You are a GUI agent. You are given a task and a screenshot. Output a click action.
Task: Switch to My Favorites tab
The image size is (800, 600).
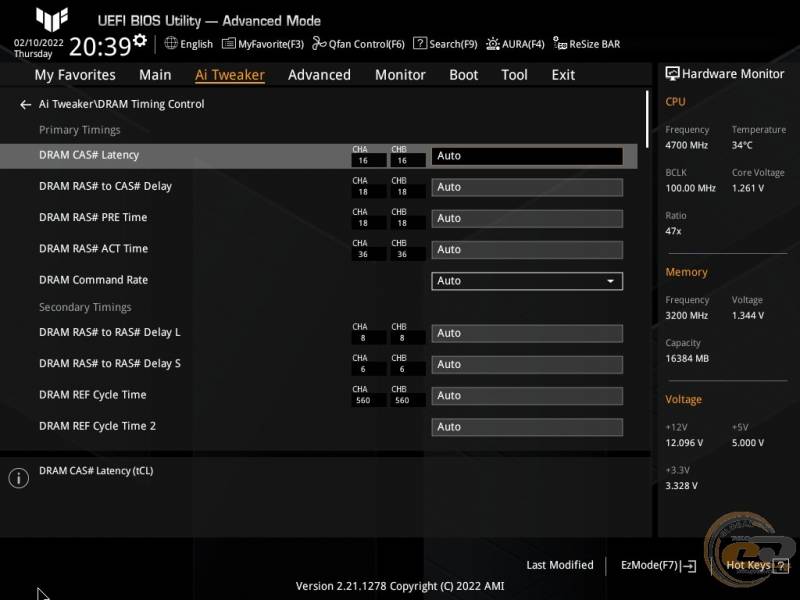[x=75, y=75]
